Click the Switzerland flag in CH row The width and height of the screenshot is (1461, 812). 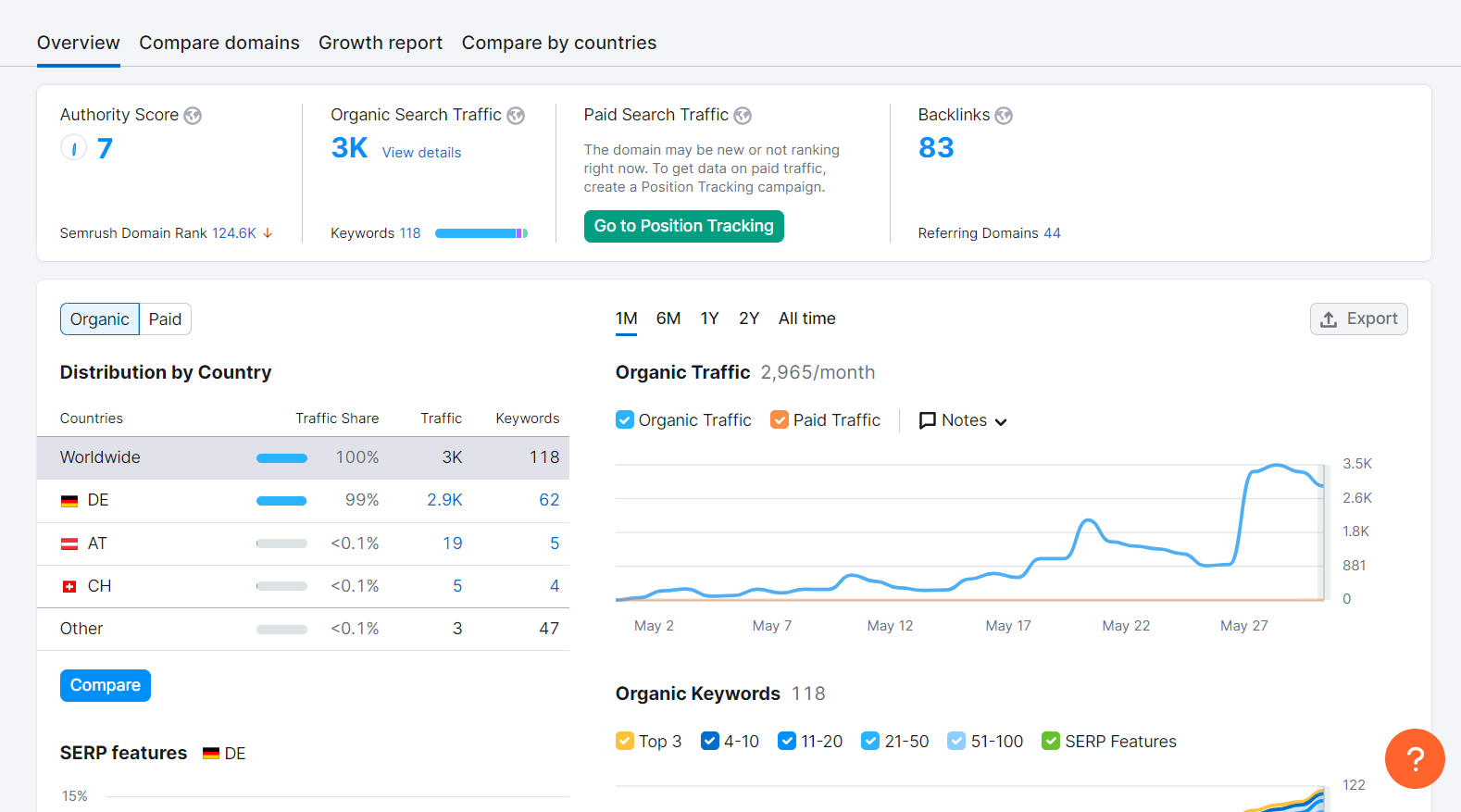coord(69,587)
